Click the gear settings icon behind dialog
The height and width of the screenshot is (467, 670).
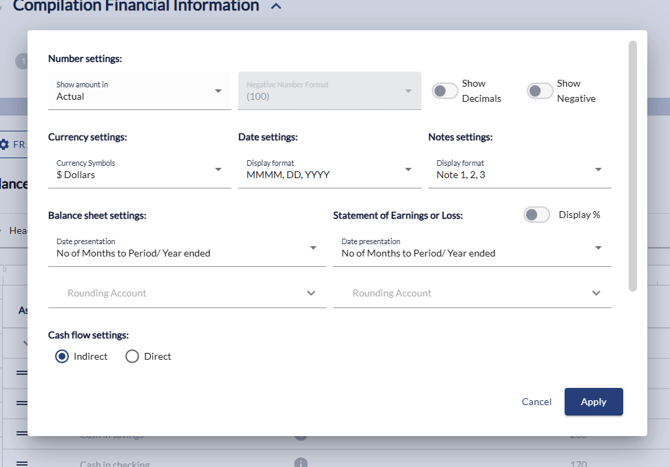[x=5, y=145]
